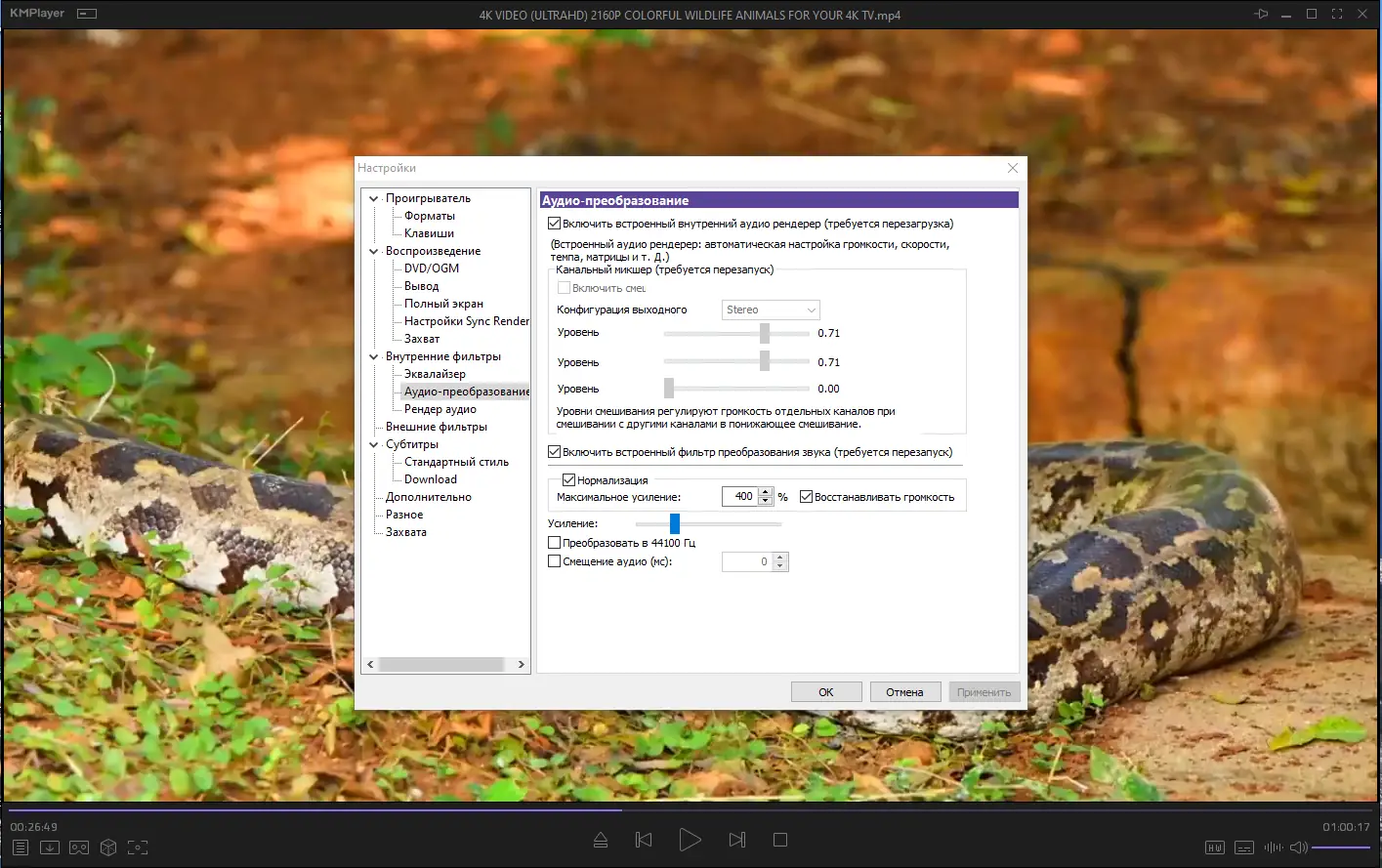This screenshot has width=1382, height=868.
Task: Collapse the Субтитры tree node
Action: pos(373,444)
